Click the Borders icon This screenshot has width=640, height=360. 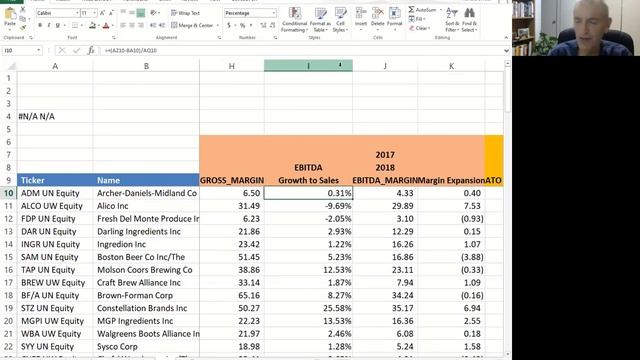(75, 25)
